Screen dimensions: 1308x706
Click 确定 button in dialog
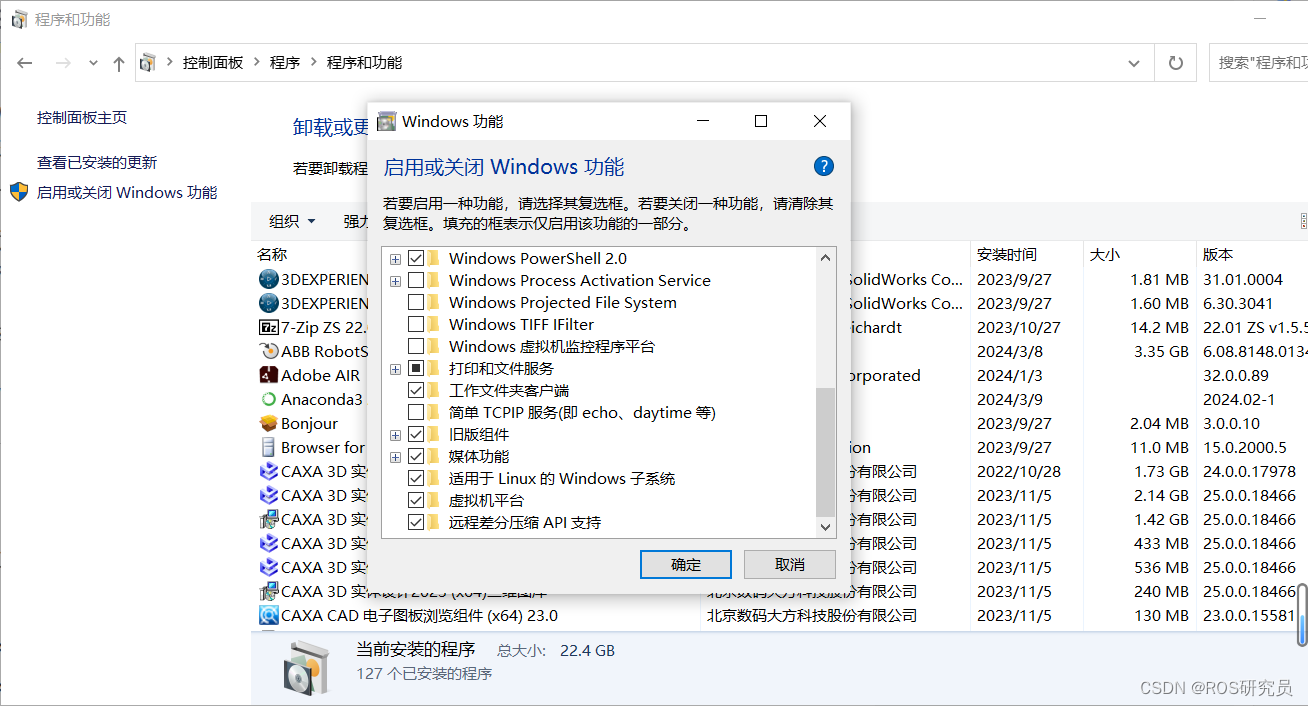click(x=686, y=564)
